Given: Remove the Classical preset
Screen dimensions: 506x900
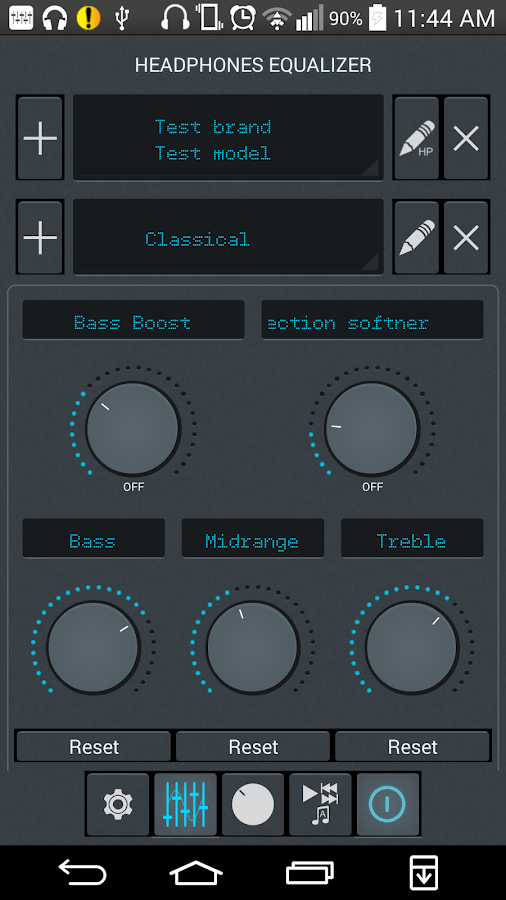Looking at the screenshot, I should point(466,237).
